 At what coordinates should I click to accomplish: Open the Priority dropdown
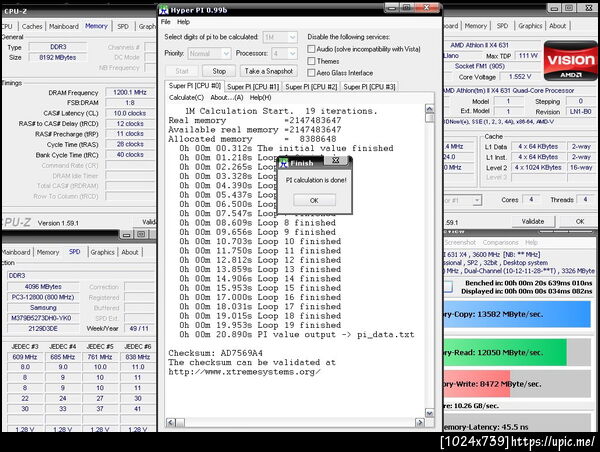(226, 53)
